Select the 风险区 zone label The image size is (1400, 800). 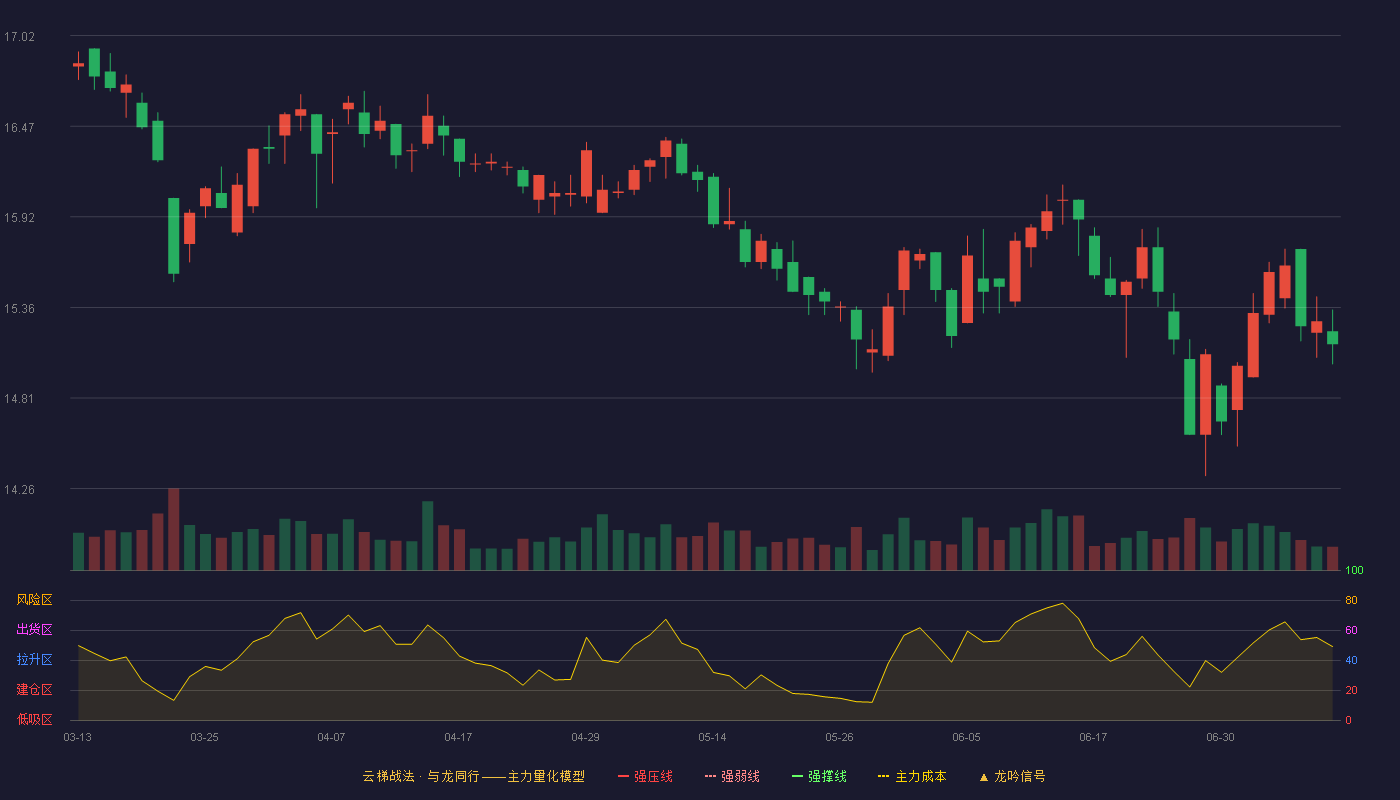(x=34, y=600)
